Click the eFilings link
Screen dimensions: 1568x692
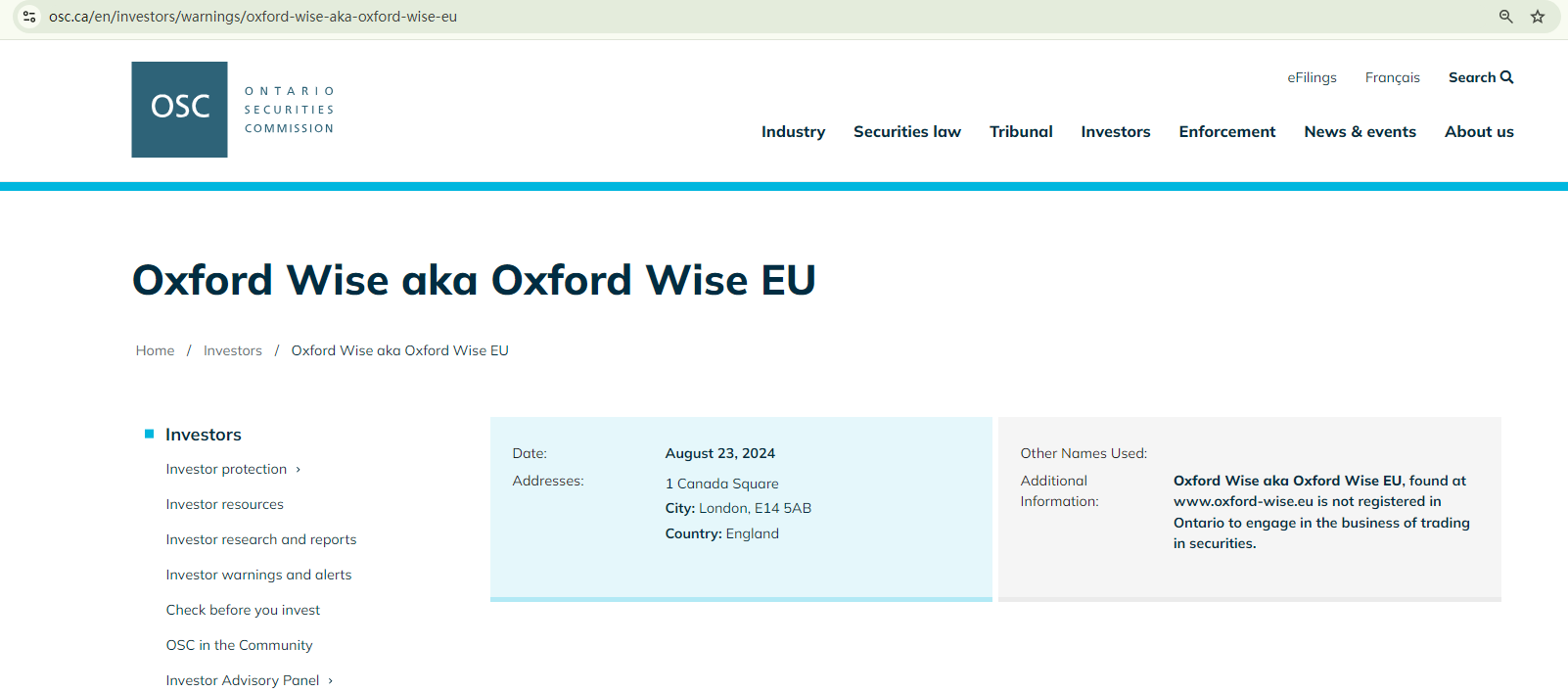point(1312,77)
